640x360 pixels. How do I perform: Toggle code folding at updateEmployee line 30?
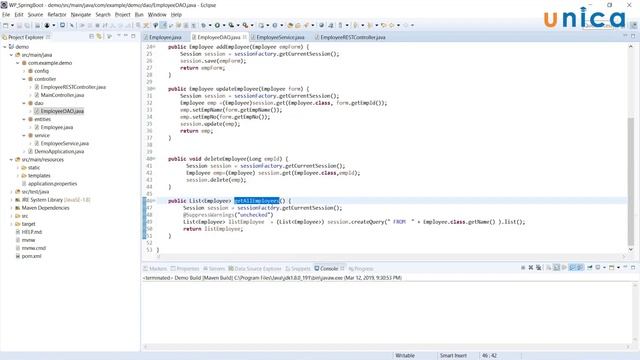coord(154,89)
